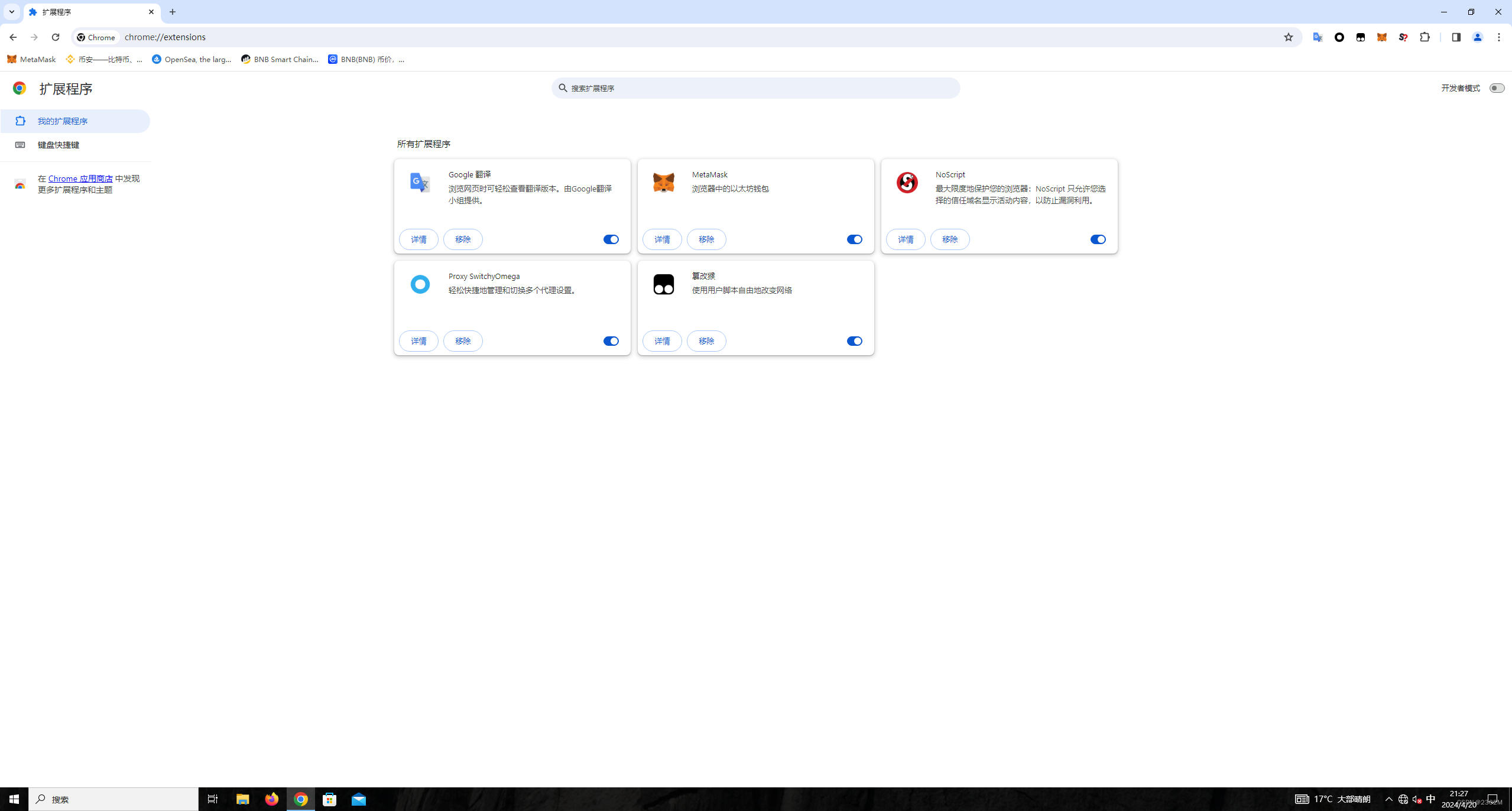Screen dimensions: 1512x811
Task: Open the side panel icon
Action: [1456, 37]
